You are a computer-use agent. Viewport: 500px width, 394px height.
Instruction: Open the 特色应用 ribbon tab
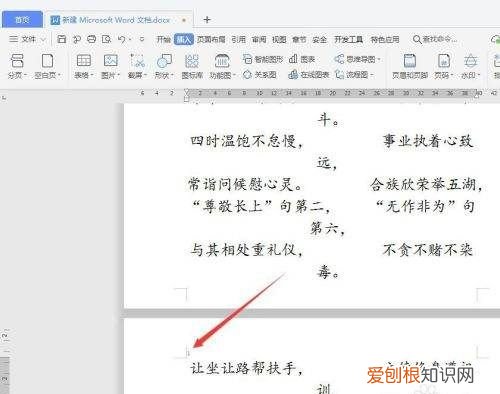[x=385, y=40]
